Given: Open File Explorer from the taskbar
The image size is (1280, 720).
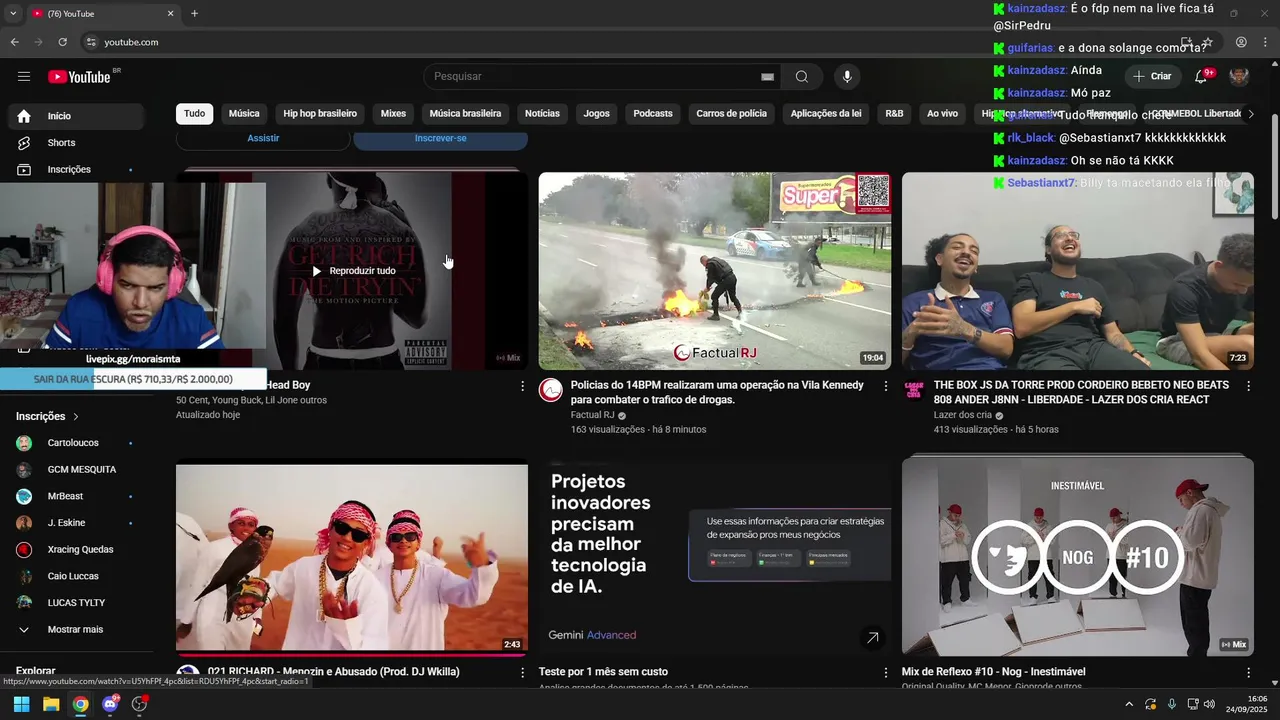Looking at the screenshot, I should point(51,704).
